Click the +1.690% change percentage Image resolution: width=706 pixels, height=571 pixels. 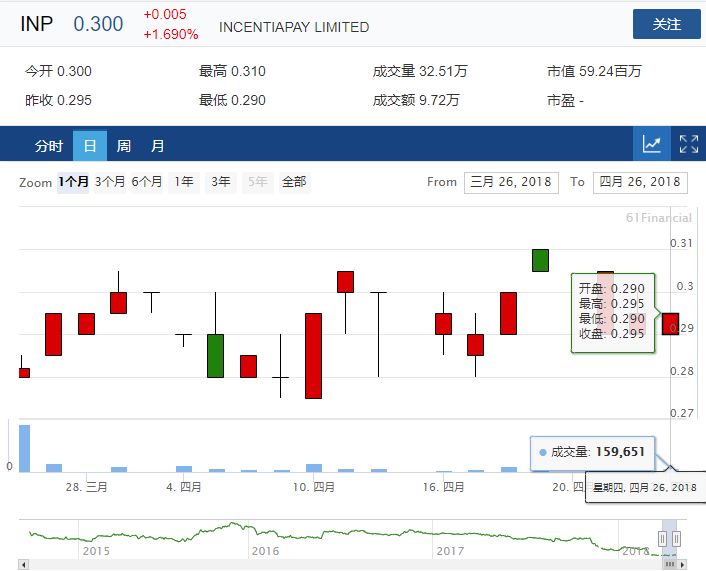(x=171, y=34)
